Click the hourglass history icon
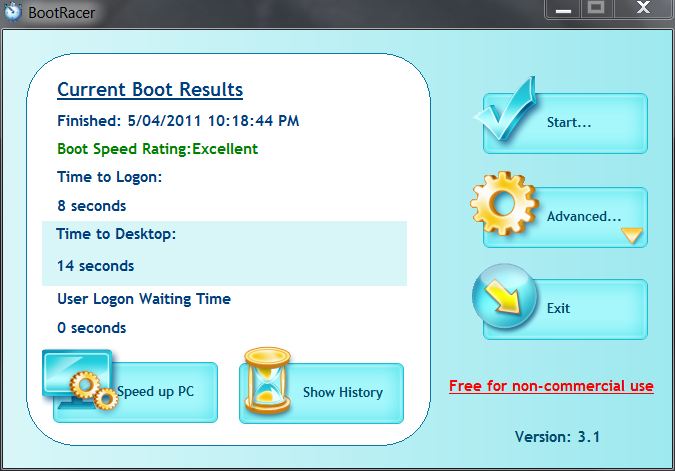 pos(267,381)
